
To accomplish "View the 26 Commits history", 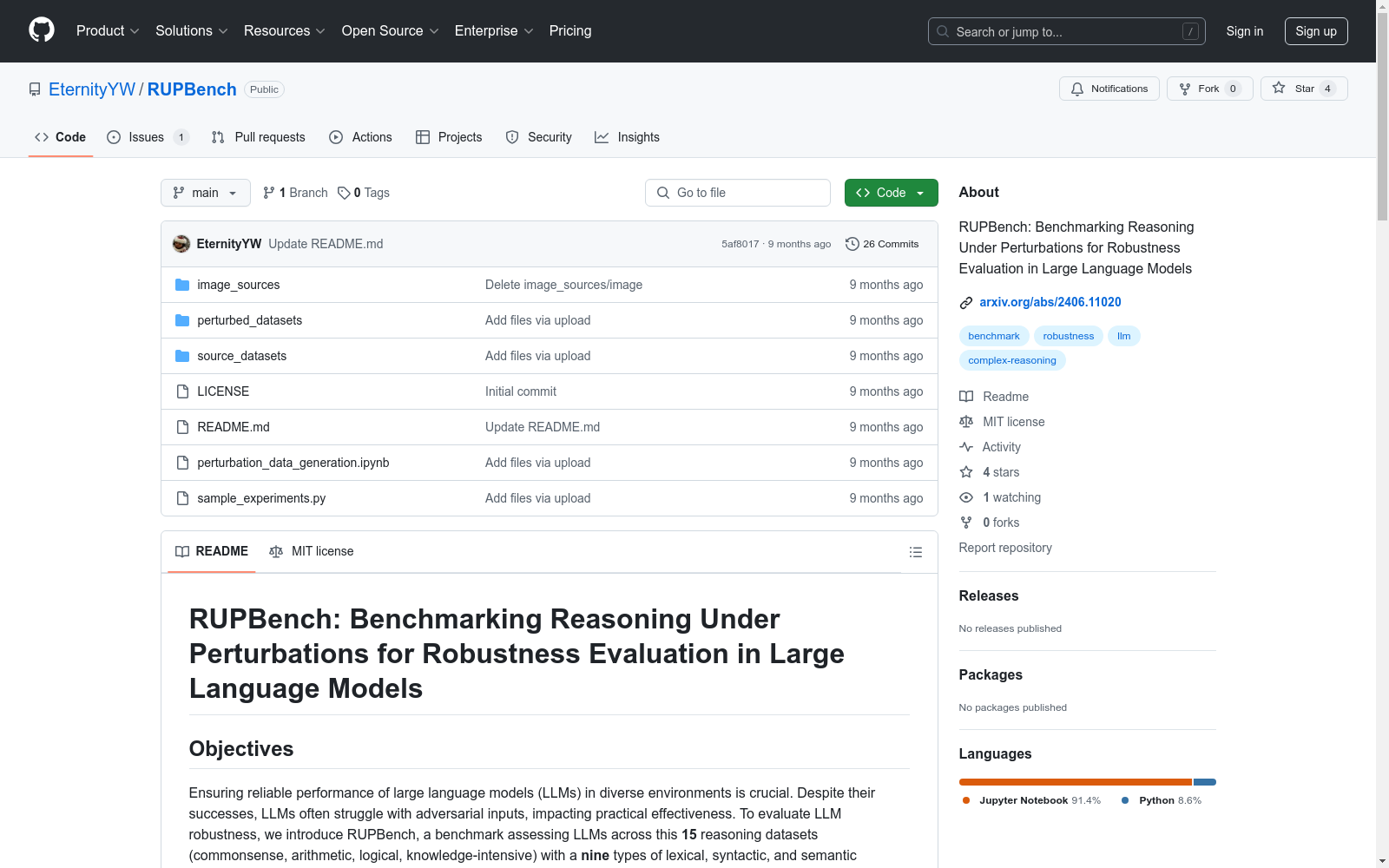I will 882,244.
